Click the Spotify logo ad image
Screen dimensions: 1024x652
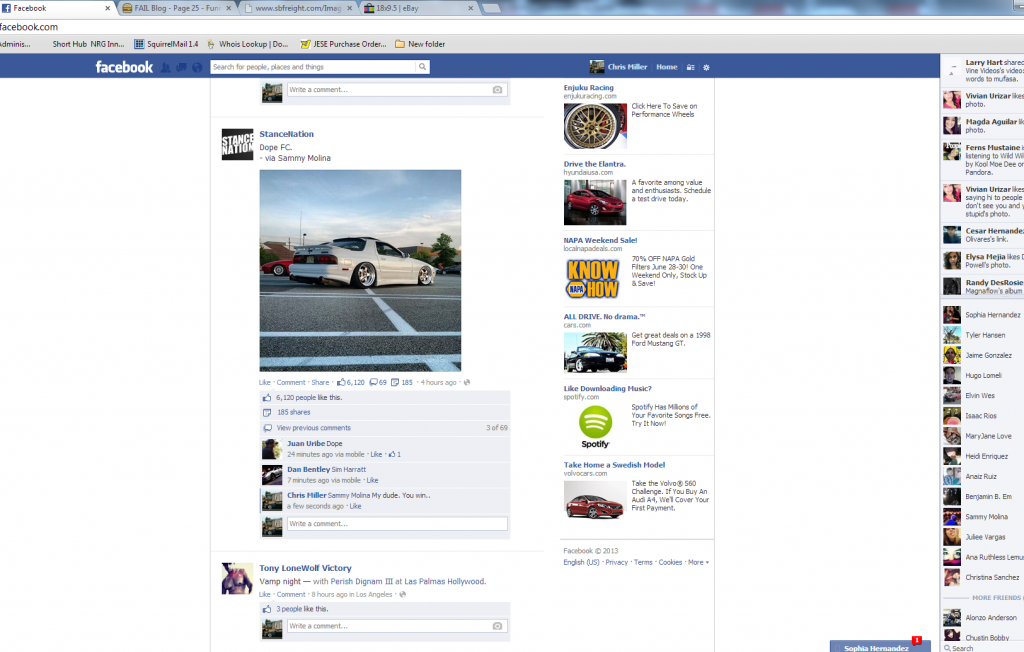pos(595,427)
